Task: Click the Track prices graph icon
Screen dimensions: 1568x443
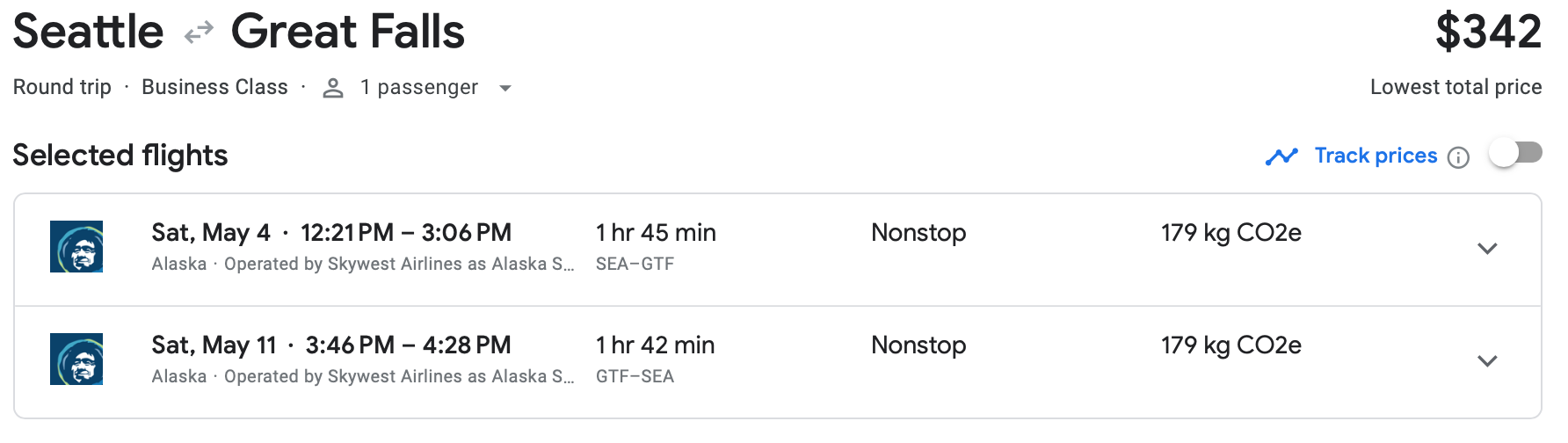Action: 1281,156
